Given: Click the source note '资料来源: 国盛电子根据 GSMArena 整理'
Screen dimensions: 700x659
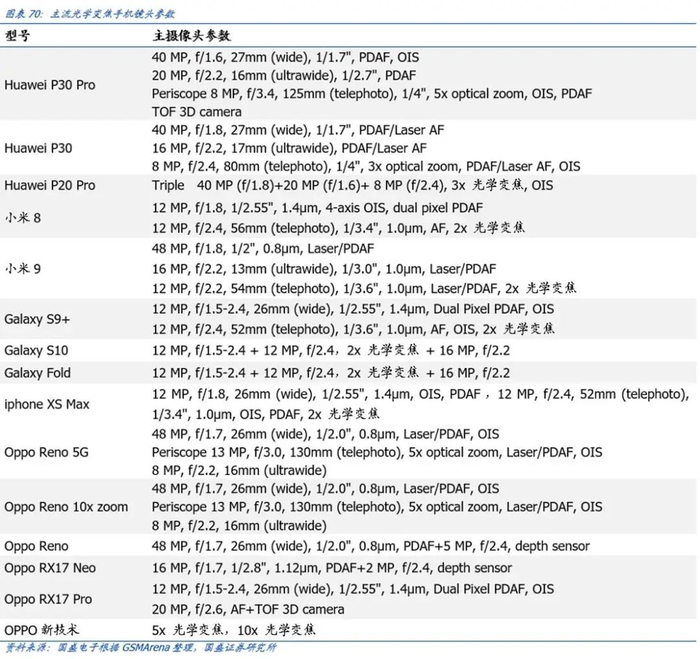Looking at the screenshot, I should (141, 648).
